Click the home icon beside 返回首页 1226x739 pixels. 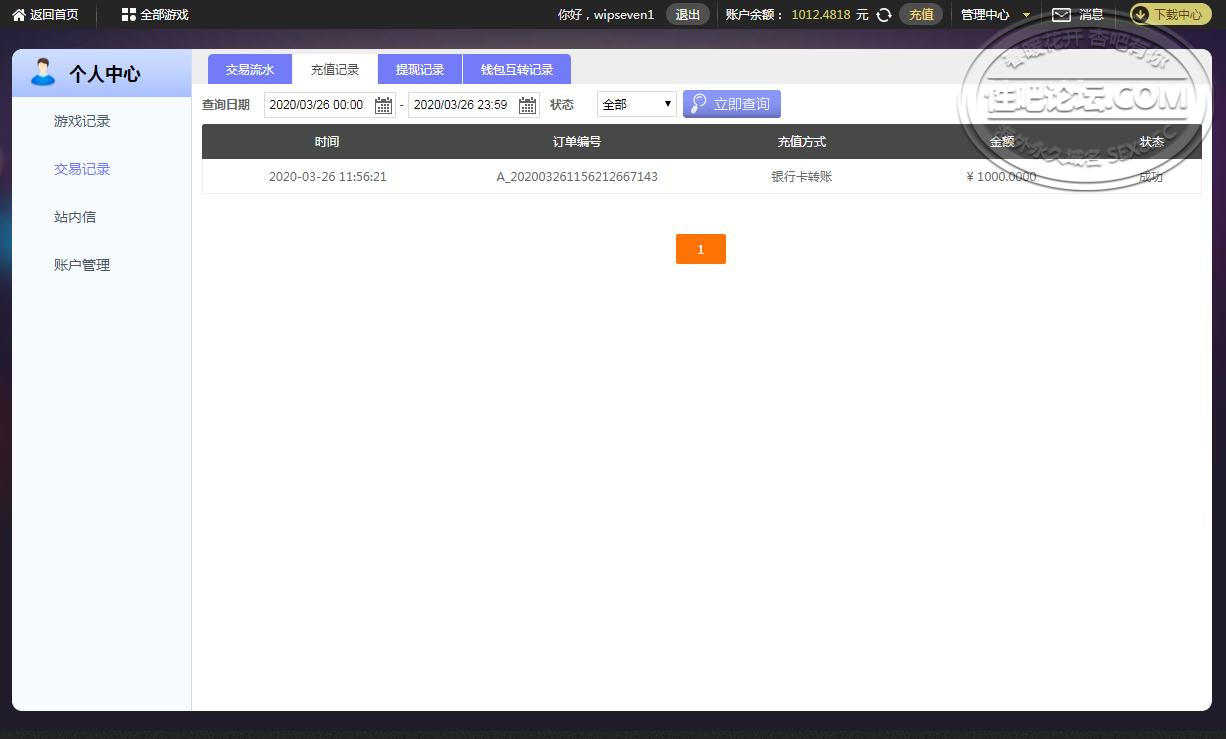(x=19, y=15)
